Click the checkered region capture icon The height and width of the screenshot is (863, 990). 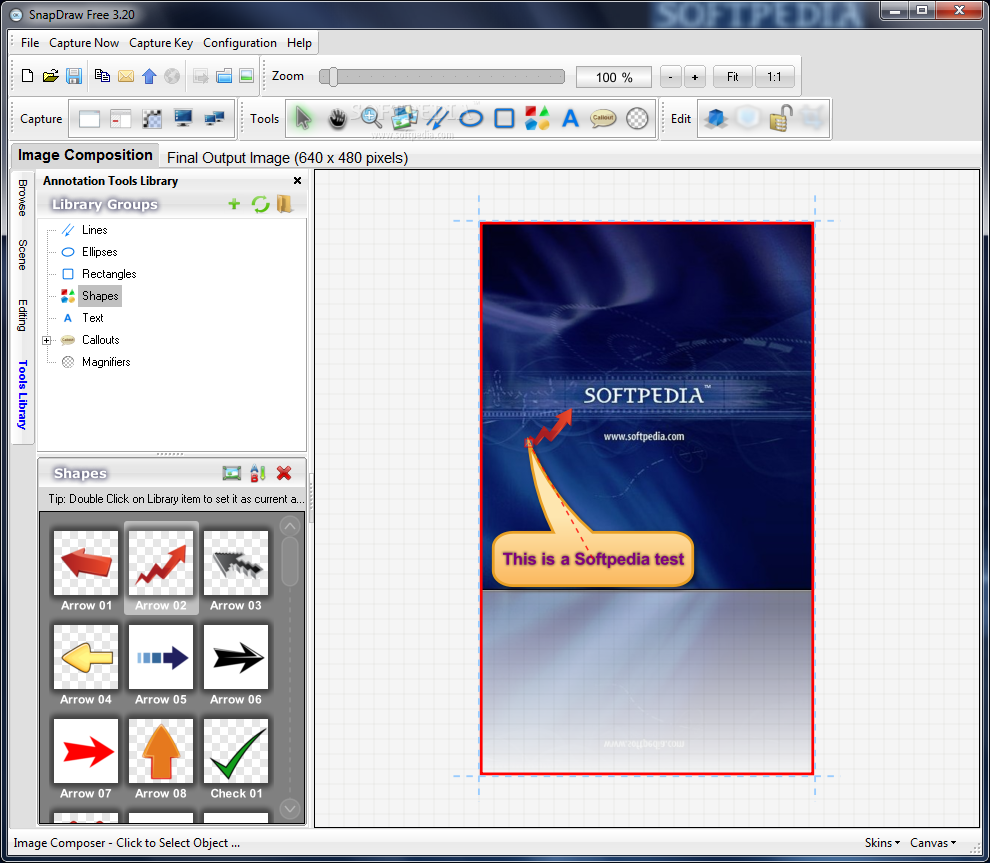(x=152, y=119)
